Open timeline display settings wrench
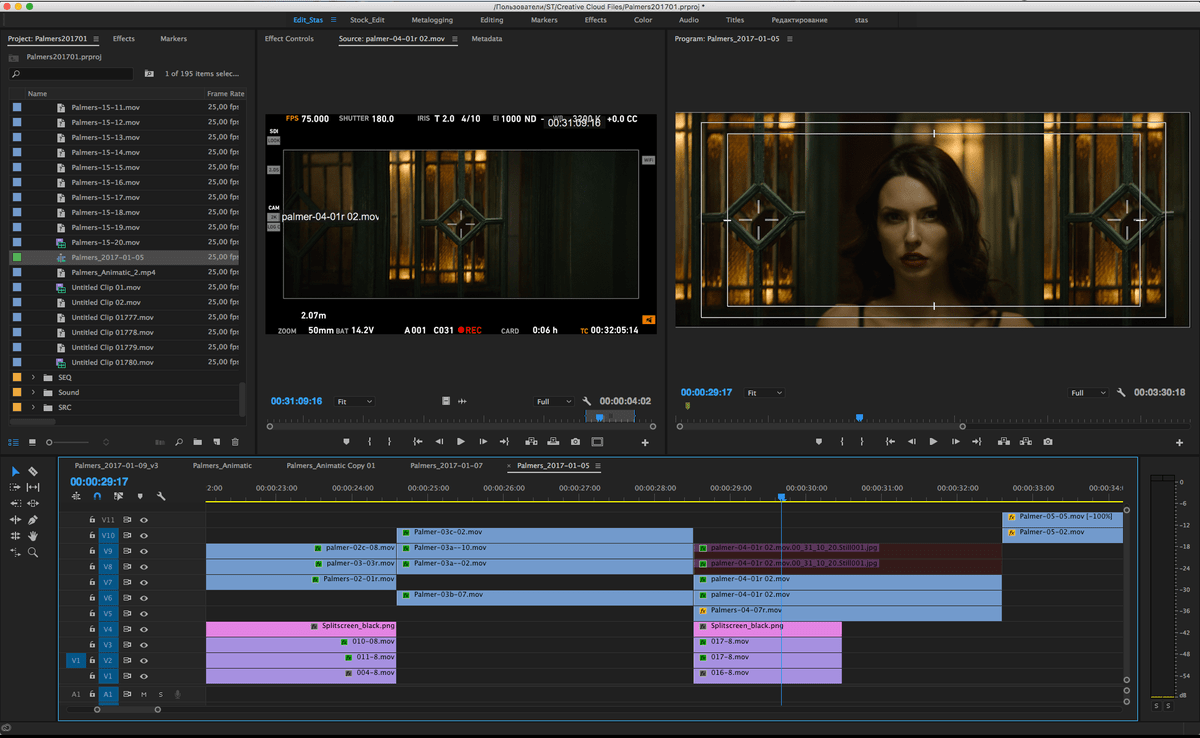The height and width of the screenshot is (738, 1200). click(x=160, y=496)
